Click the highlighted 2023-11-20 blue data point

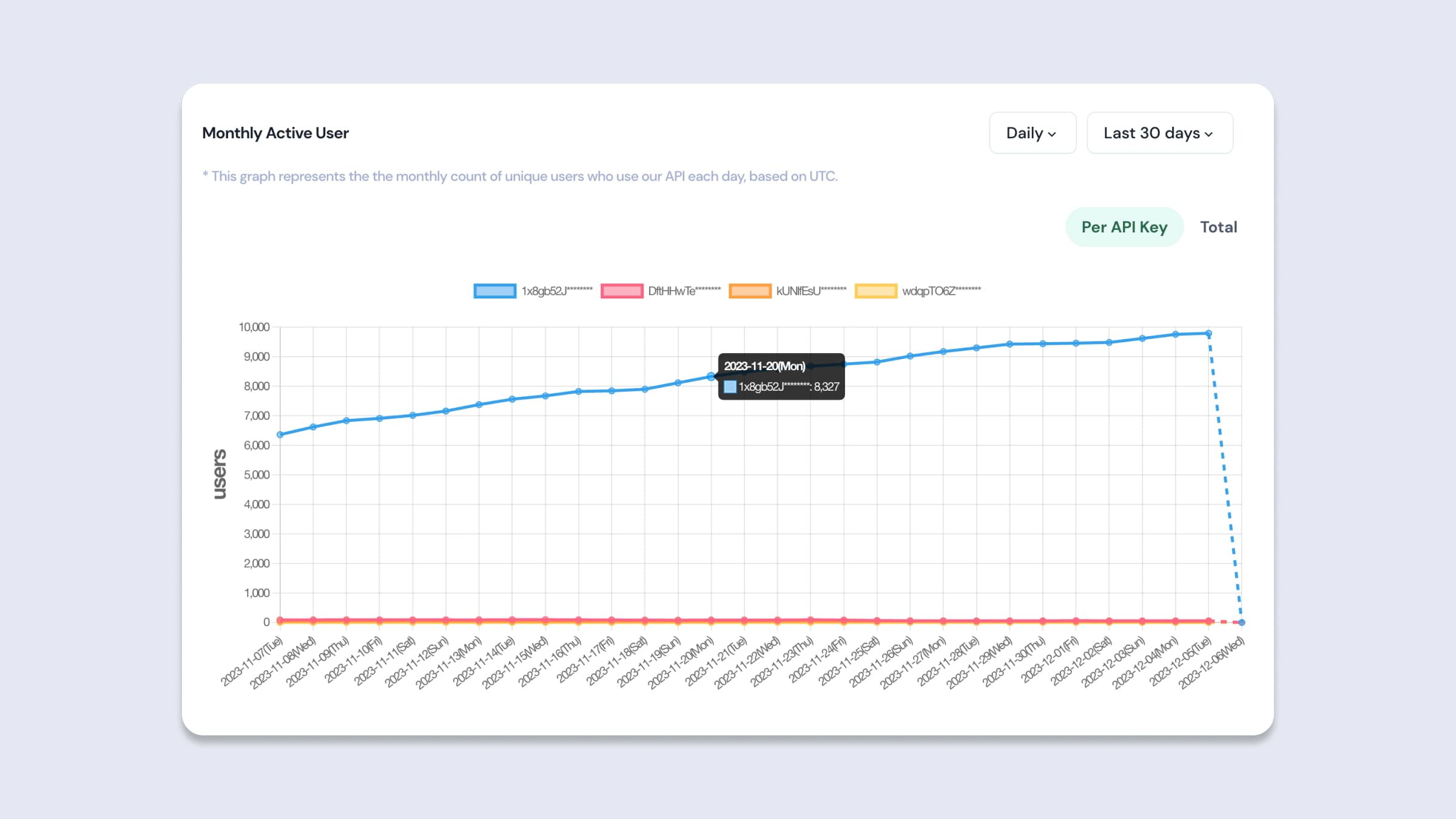pyautogui.click(x=711, y=377)
